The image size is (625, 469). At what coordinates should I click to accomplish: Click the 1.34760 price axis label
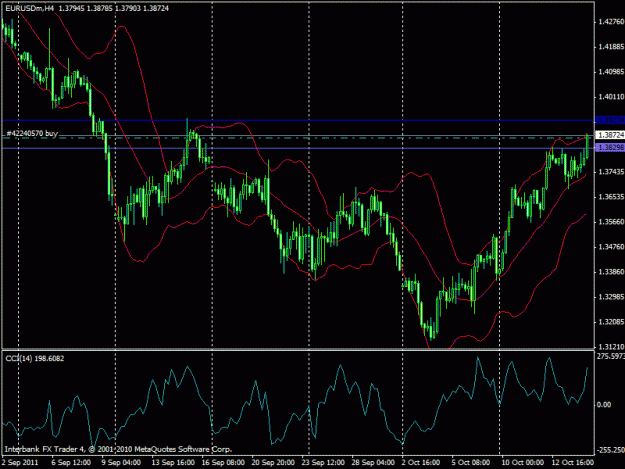tap(611, 247)
